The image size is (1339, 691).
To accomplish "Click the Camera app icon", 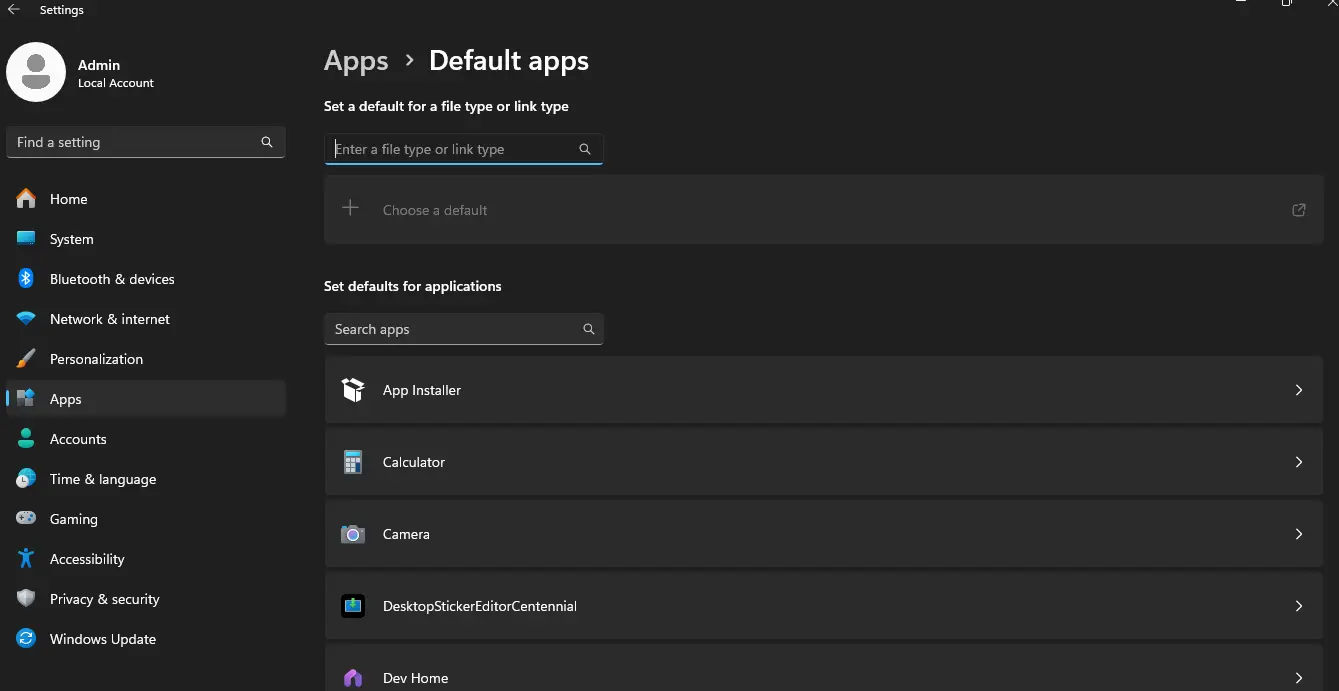I will point(353,534).
